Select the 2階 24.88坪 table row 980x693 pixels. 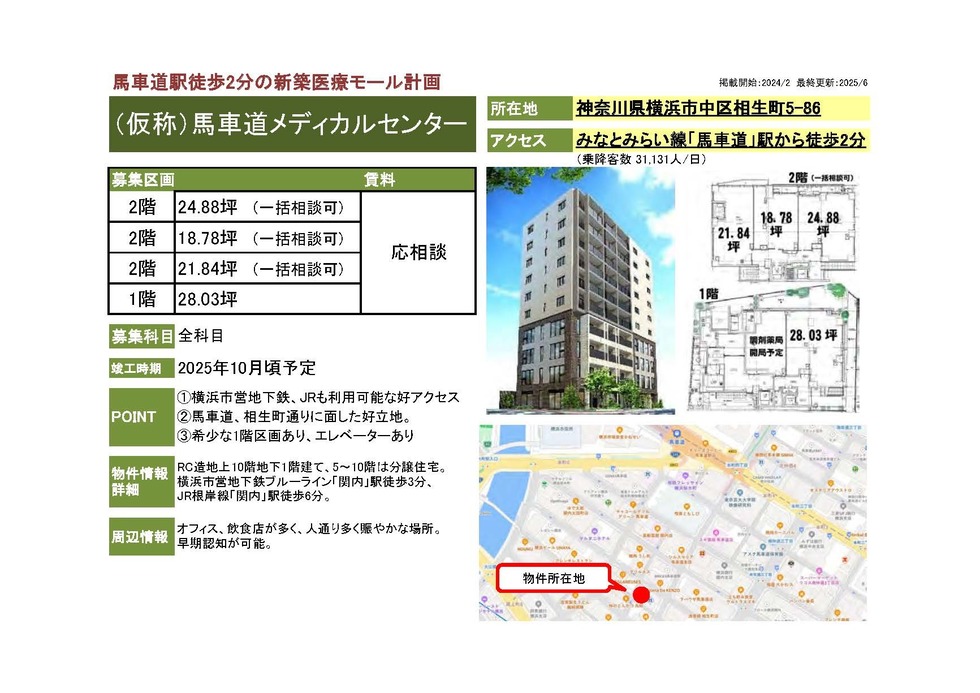[234, 207]
